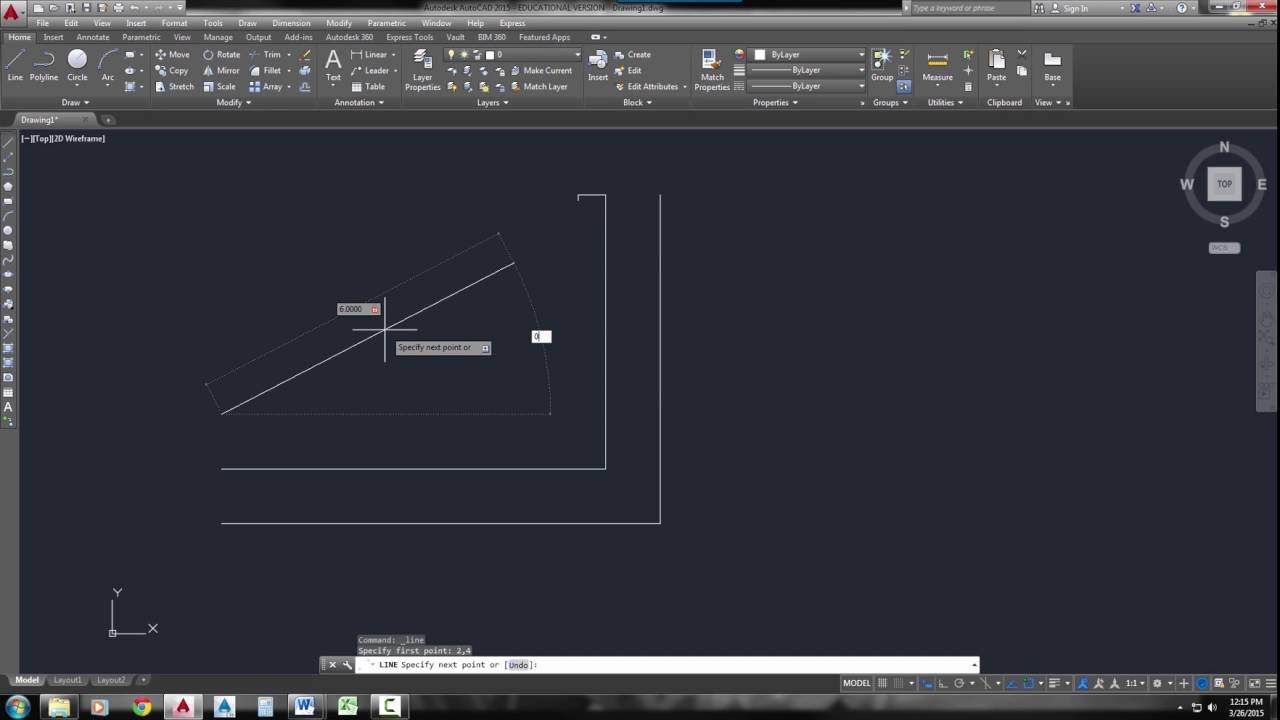
Task: Switch to the Annotate ribbon tab
Action: pos(93,37)
